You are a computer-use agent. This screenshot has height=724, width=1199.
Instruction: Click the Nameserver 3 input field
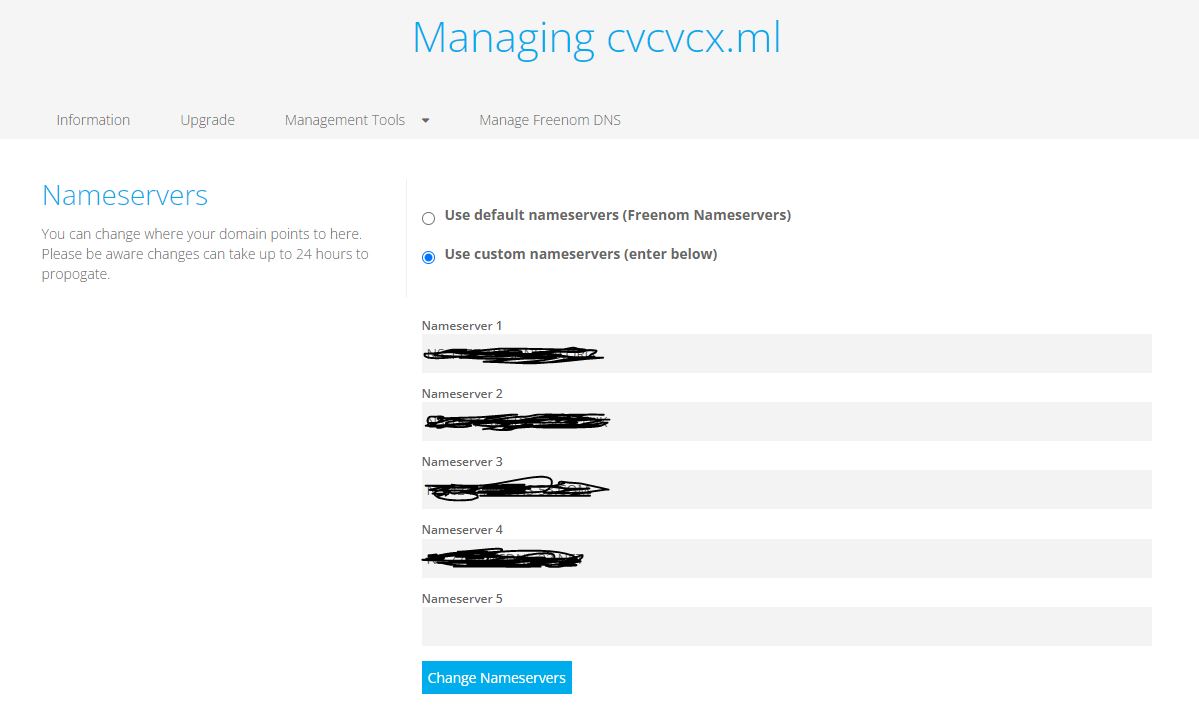[x=786, y=489]
